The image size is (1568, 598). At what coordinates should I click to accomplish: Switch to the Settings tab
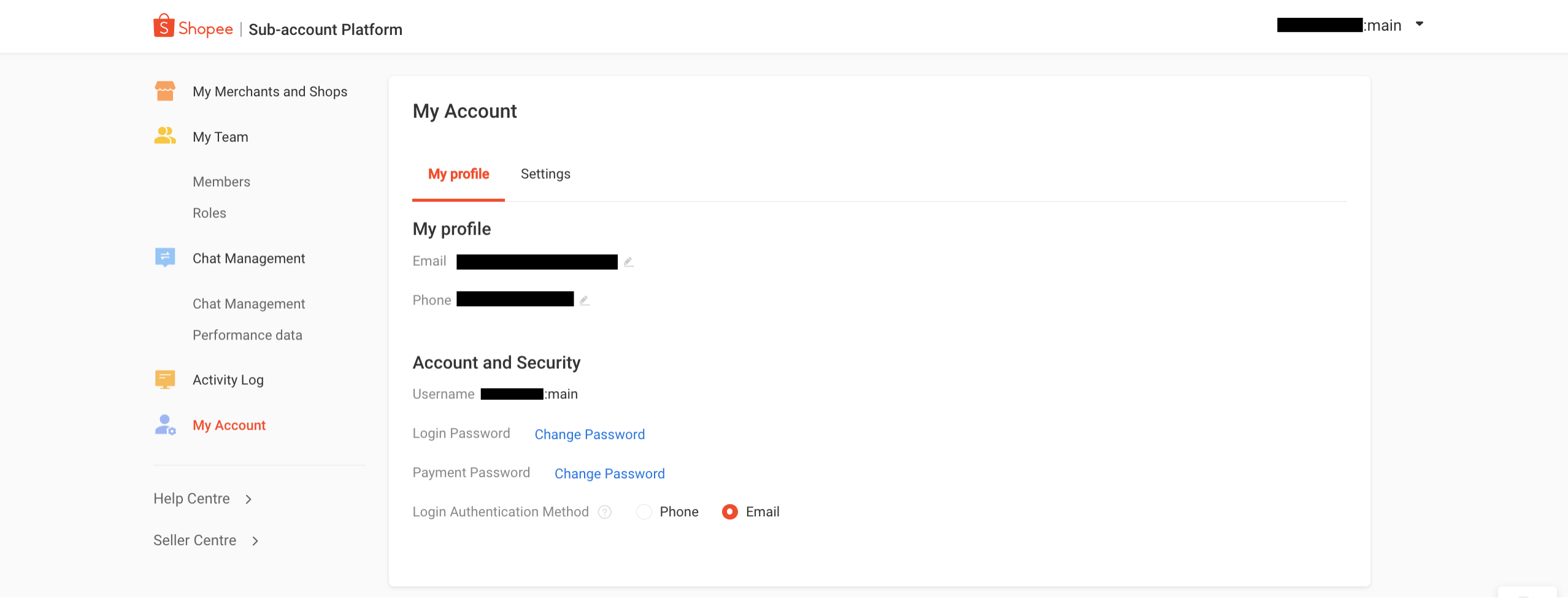(545, 174)
